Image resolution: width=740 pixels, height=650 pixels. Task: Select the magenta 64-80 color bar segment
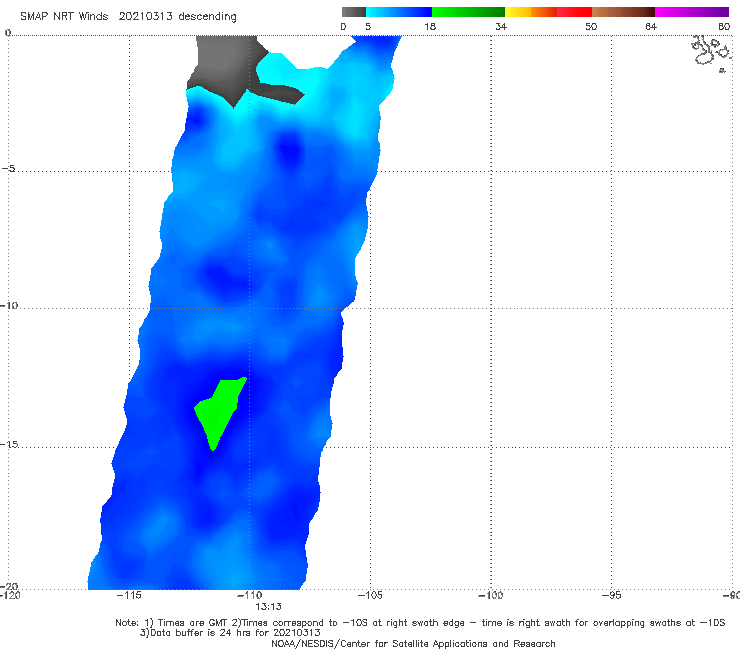click(692, 12)
